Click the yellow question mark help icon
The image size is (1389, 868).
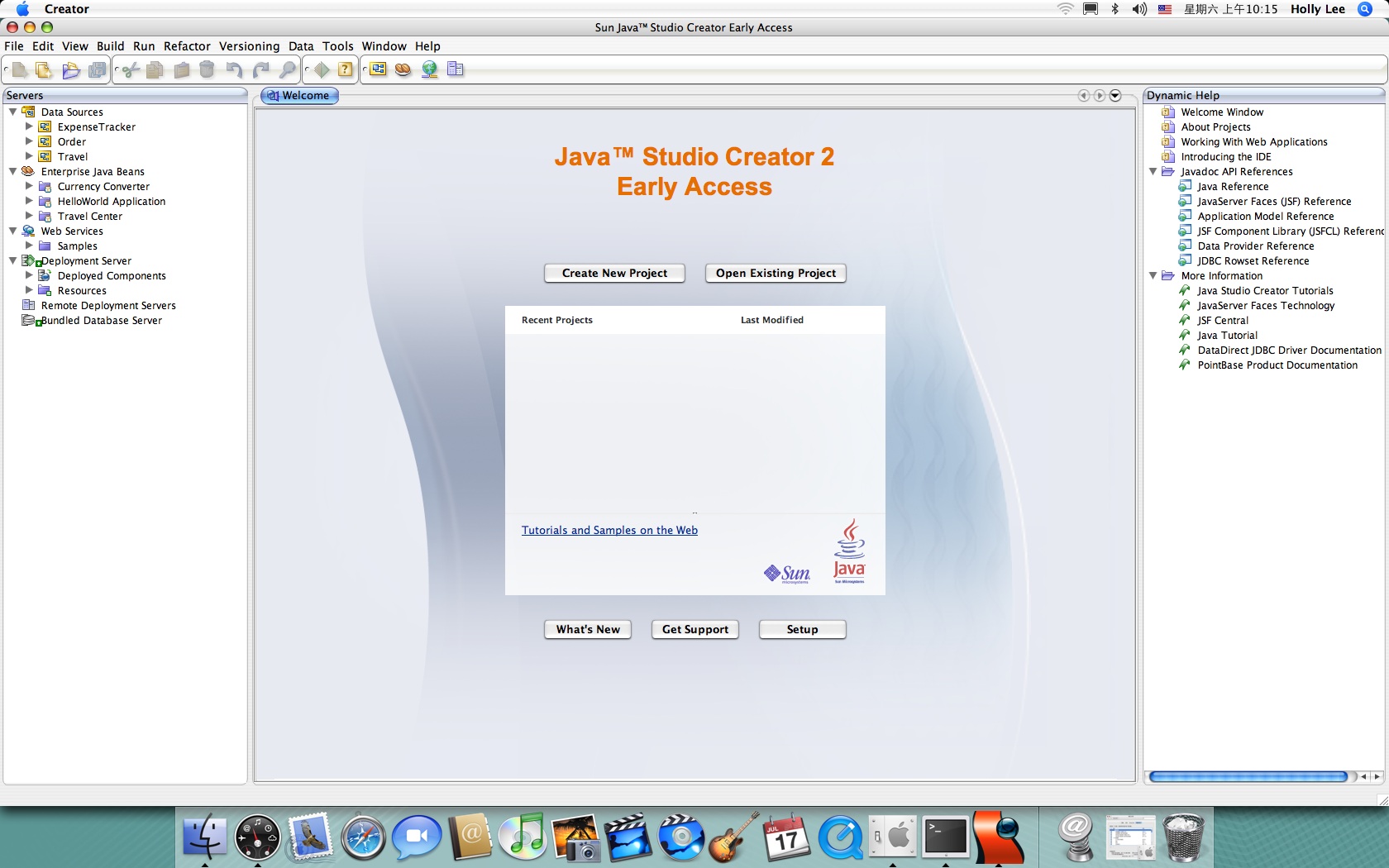point(346,70)
